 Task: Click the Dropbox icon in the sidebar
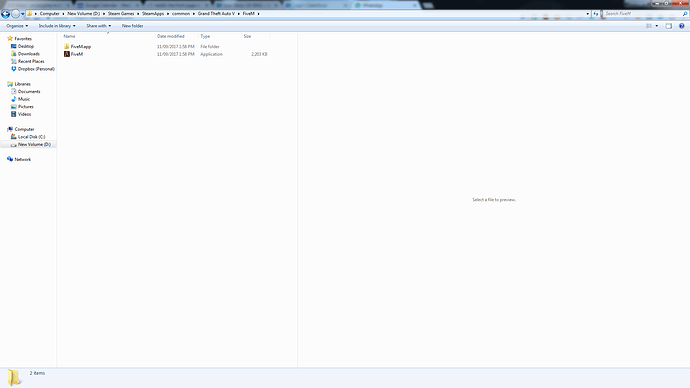tap(14, 69)
